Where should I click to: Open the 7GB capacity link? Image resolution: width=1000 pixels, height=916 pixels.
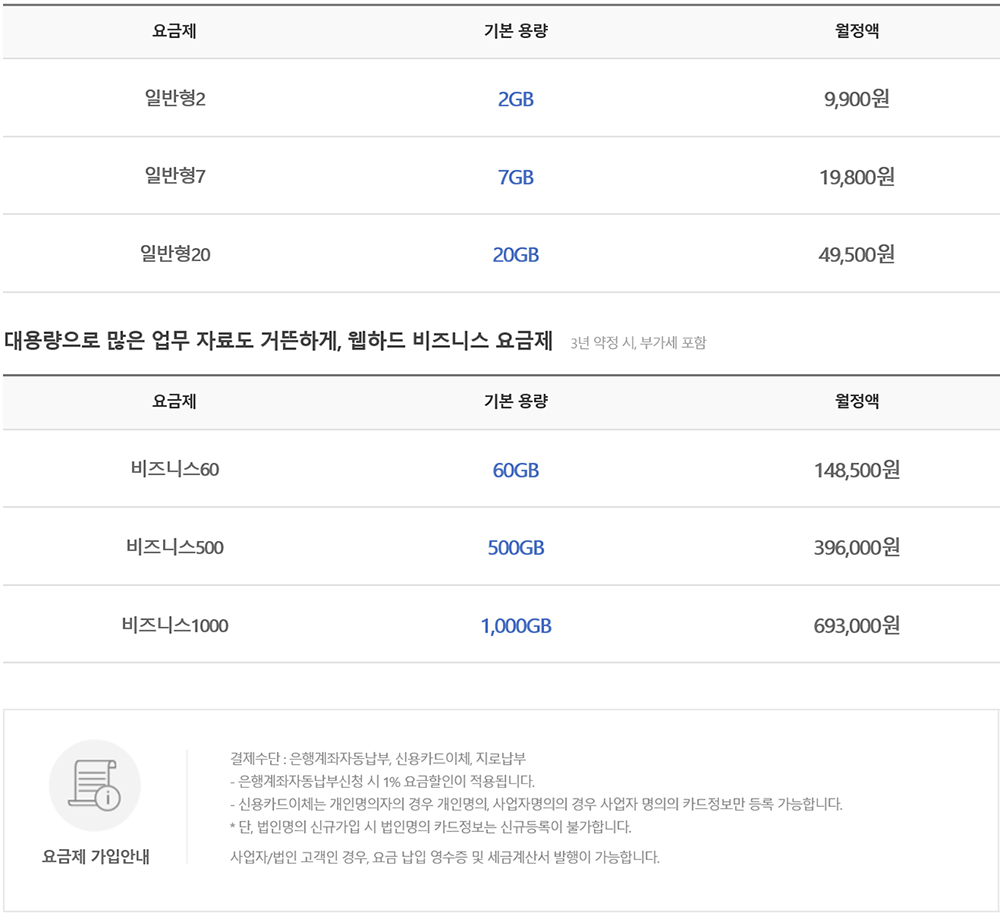518,176
